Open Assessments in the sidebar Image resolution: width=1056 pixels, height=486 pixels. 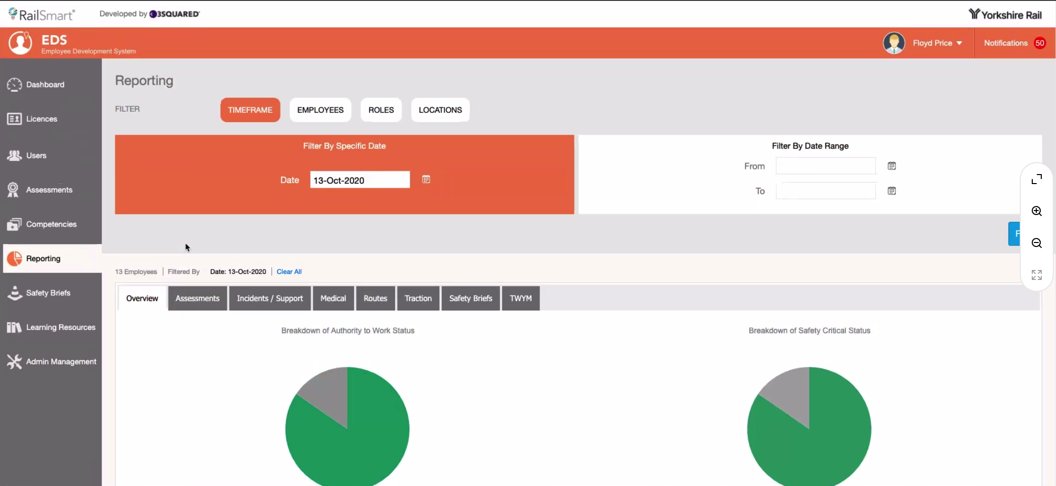point(51,190)
